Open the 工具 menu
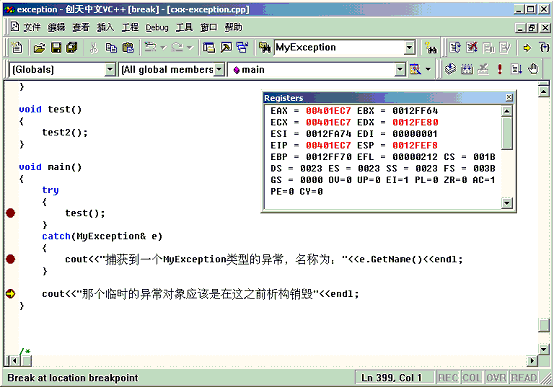This screenshot has width=553, height=387. click(x=184, y=27)
